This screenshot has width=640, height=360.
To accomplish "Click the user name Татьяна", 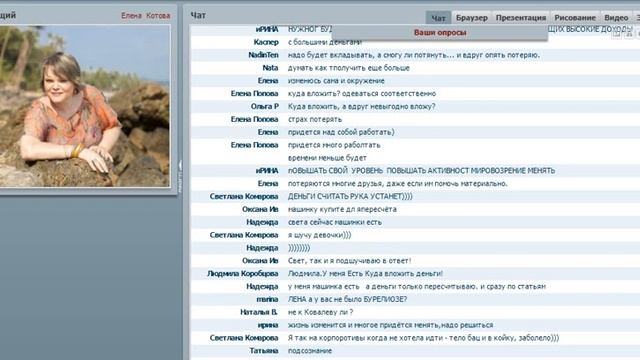I will 264,351.
